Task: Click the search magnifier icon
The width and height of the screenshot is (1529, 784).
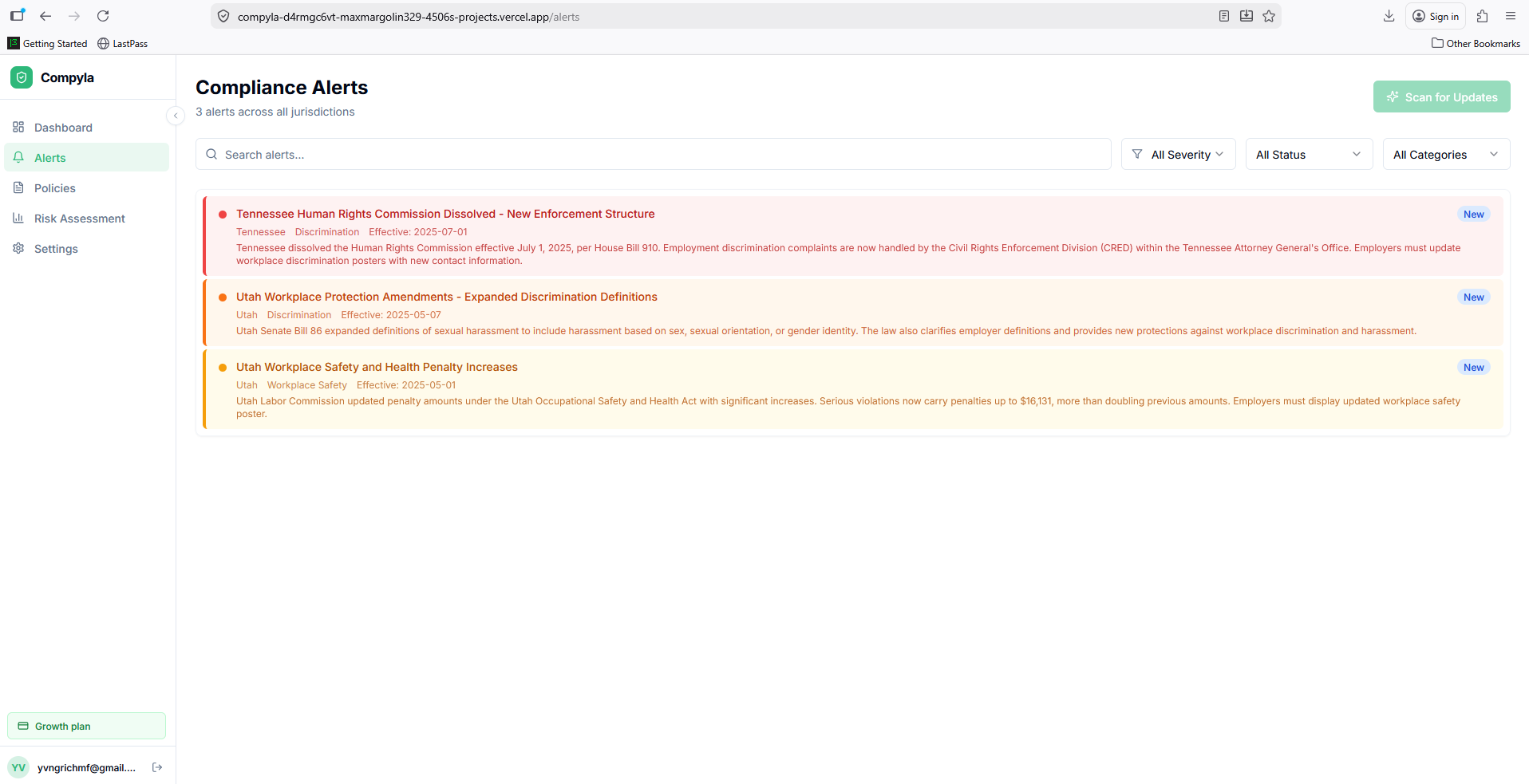Action: 211,154
